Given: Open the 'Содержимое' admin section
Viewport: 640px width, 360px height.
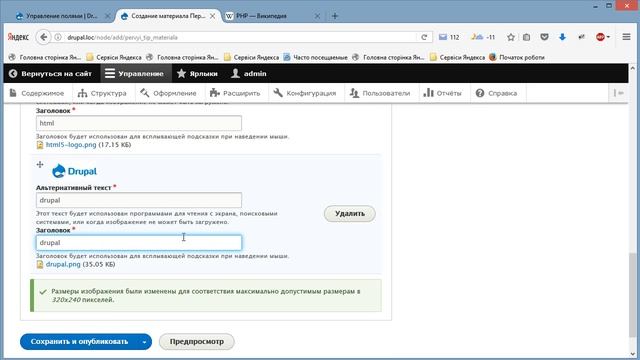Looking at the screenshot, I should coord(37,93).
